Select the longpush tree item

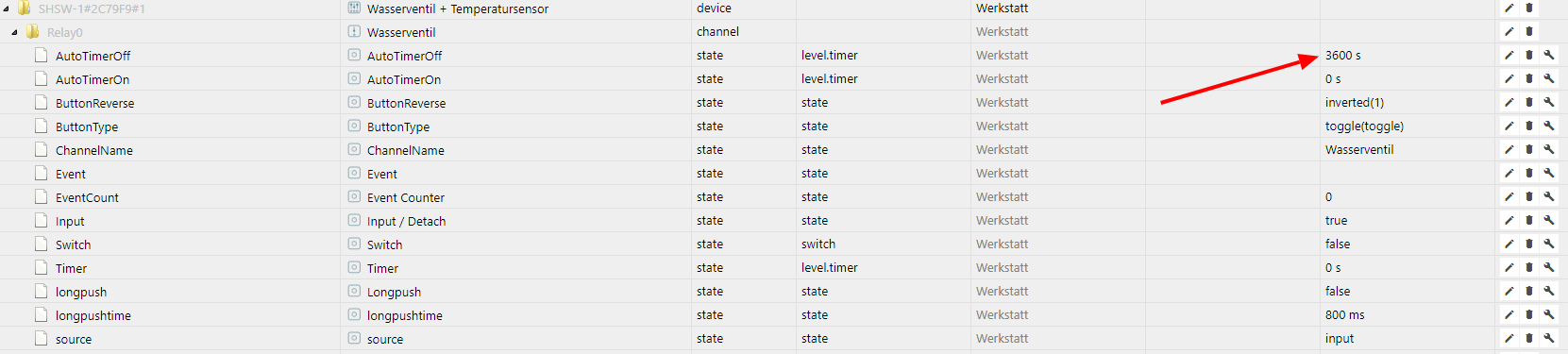pos(81,293)
